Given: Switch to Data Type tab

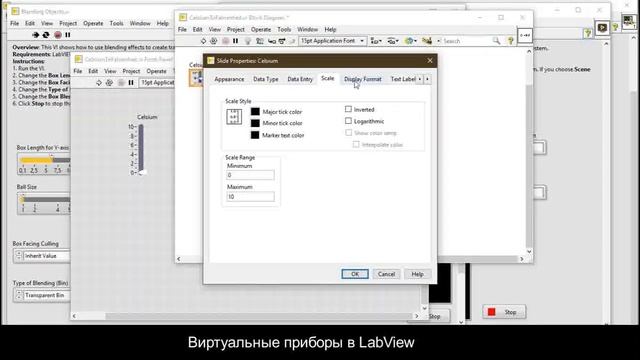Looking at the screenshot, I should click(x=266, y=79).
